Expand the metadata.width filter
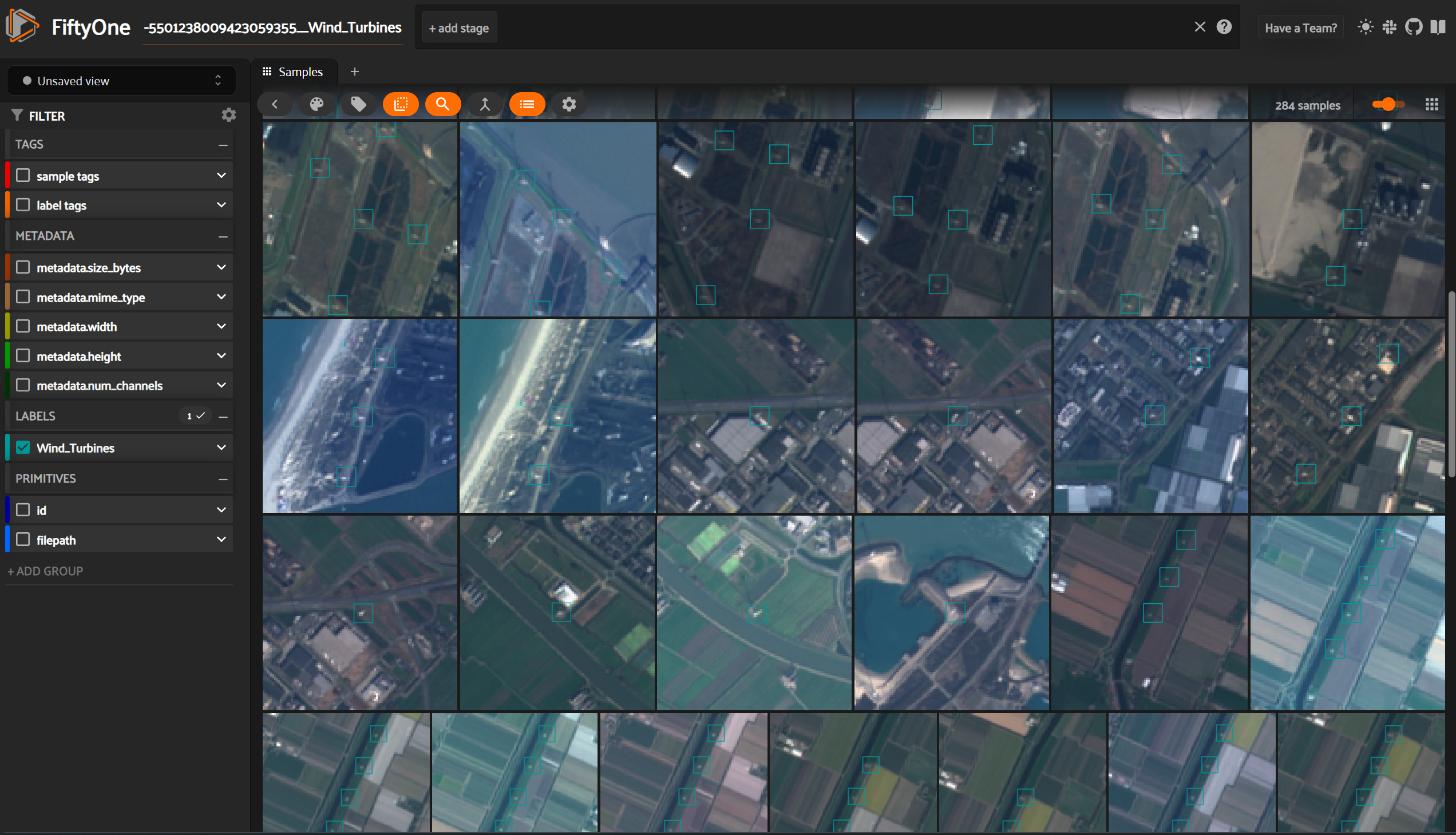Viewport: 1456px width, 835px height. click(221, 326)
